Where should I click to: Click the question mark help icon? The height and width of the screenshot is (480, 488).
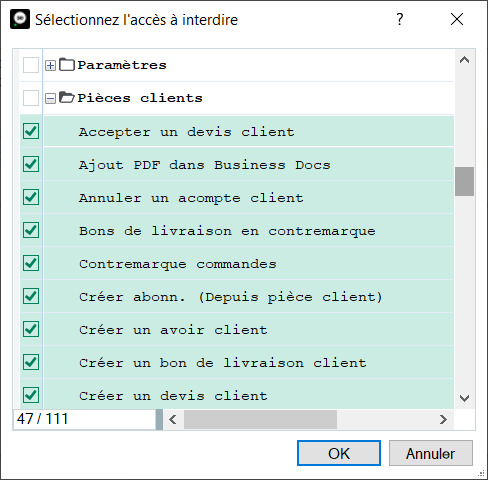coord(400,19)
